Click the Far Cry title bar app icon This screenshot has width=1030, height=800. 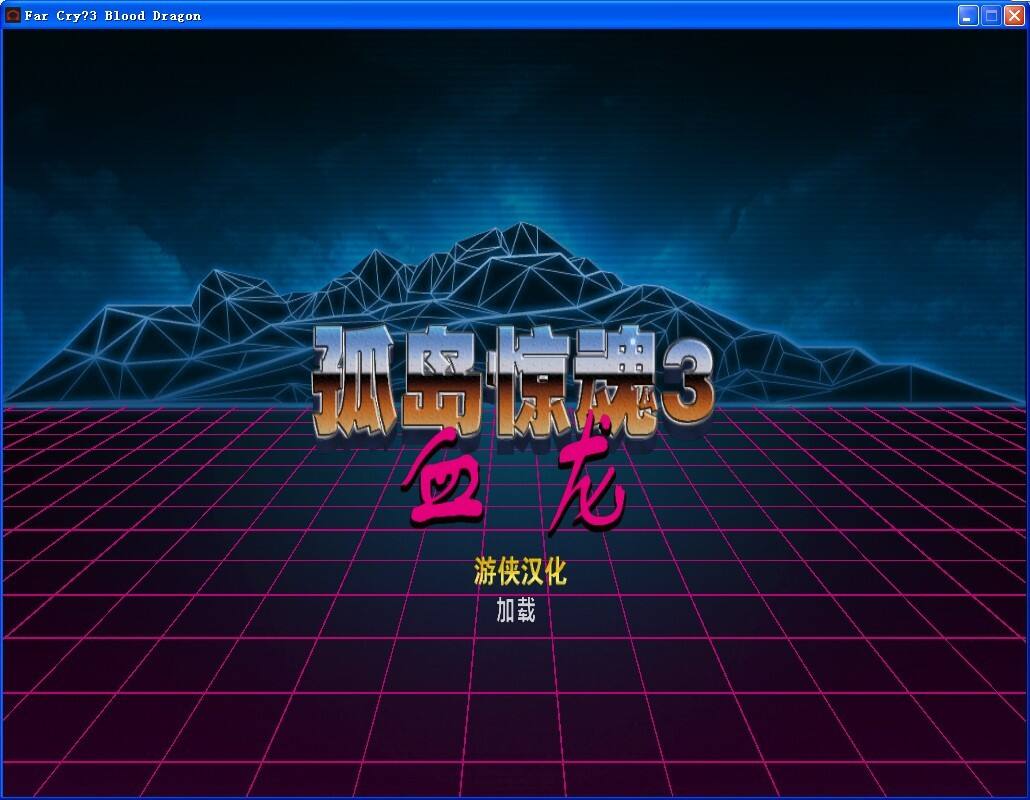[x=13, y=15]
